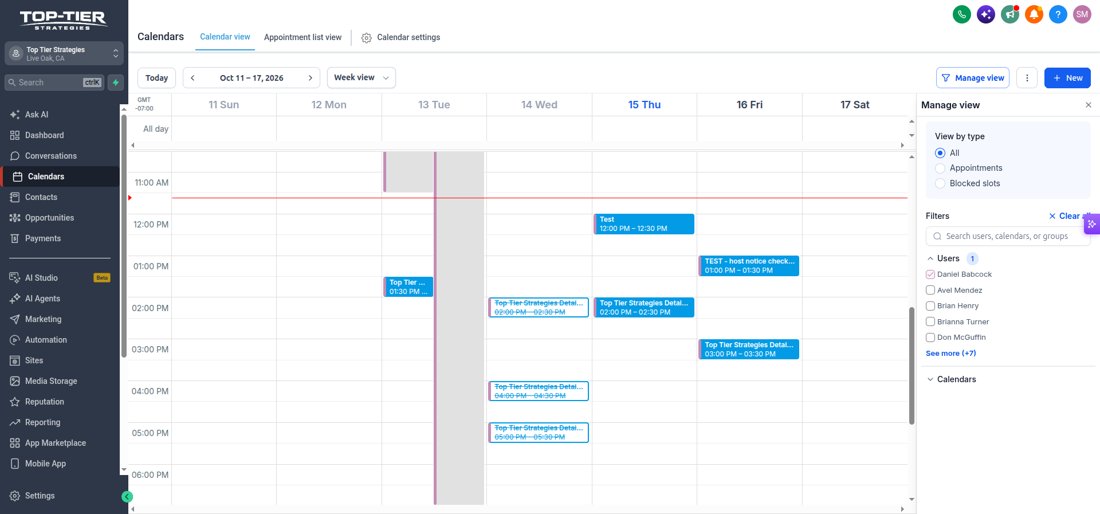Click the 15 Thu day header
The image size is (1100, 514).
[644, 105]
